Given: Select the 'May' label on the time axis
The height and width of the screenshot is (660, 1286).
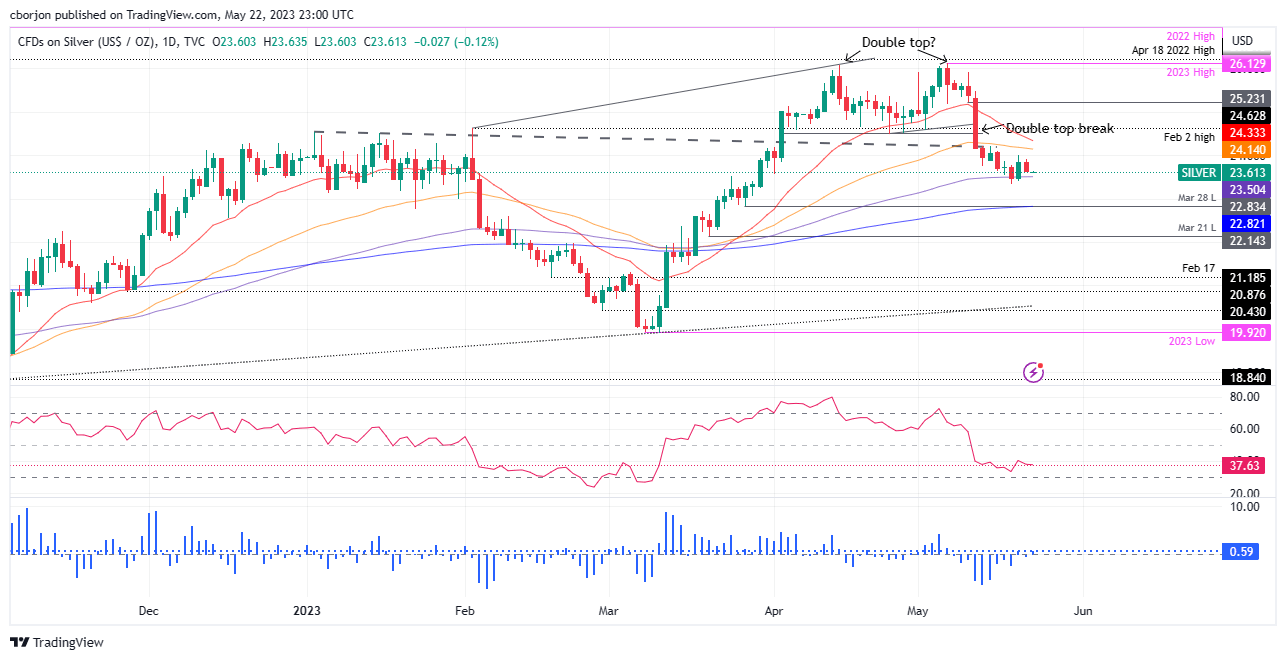Looking at the screenshot, I should (917, 610).
